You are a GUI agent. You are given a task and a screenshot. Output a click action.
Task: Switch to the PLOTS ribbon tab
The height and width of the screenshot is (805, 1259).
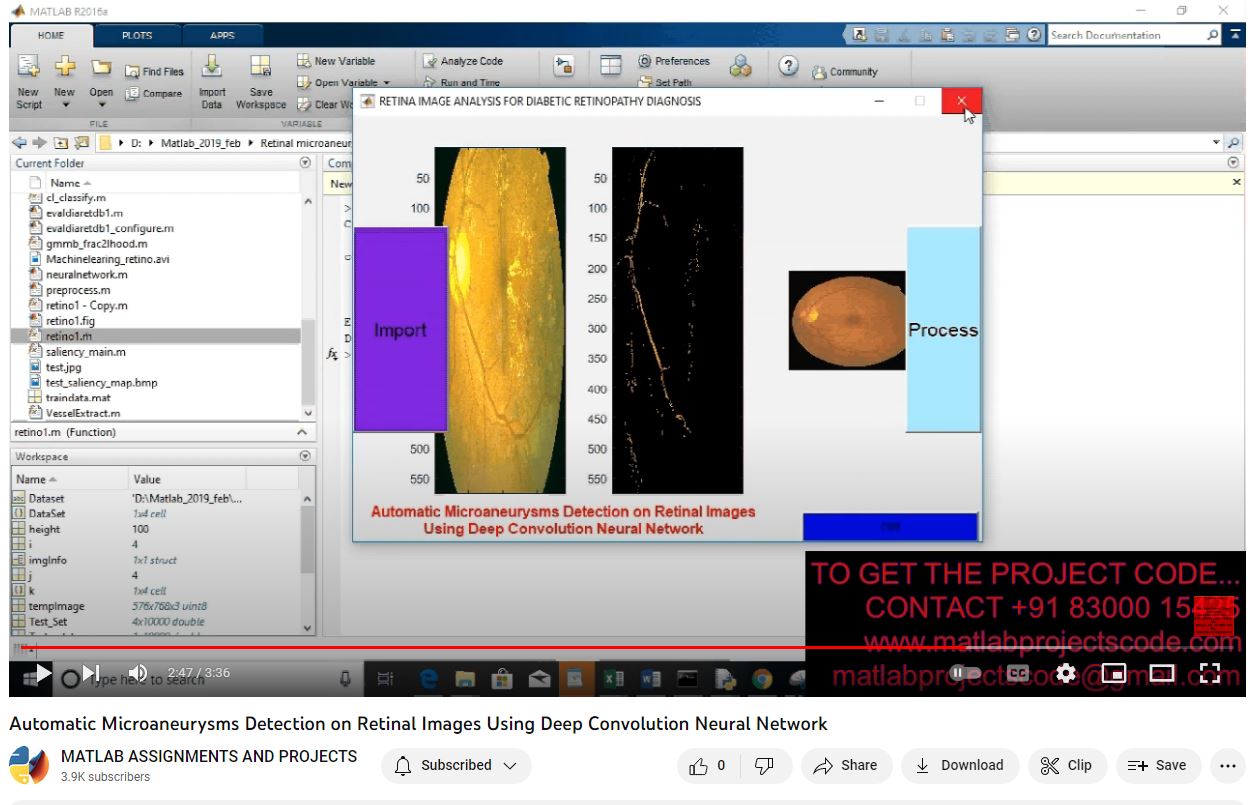[x=137, y=36]
